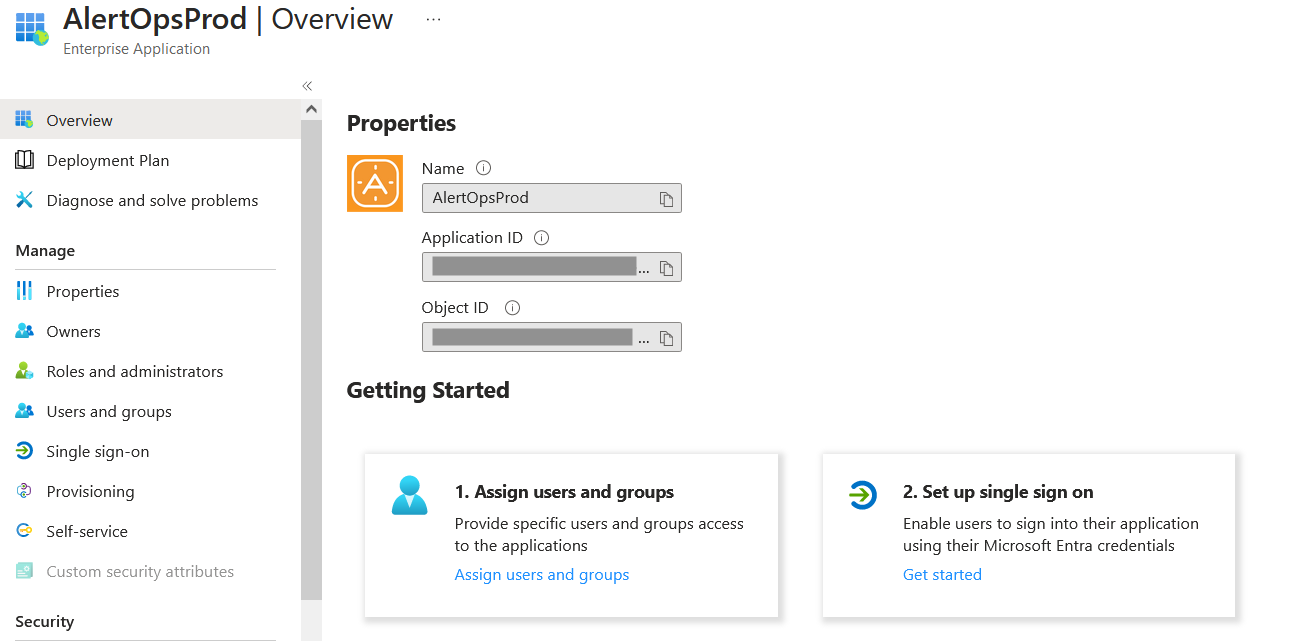1289x641 pixels.
Task: Click the person icon on Assign users card
Action: tap(410, 495)
